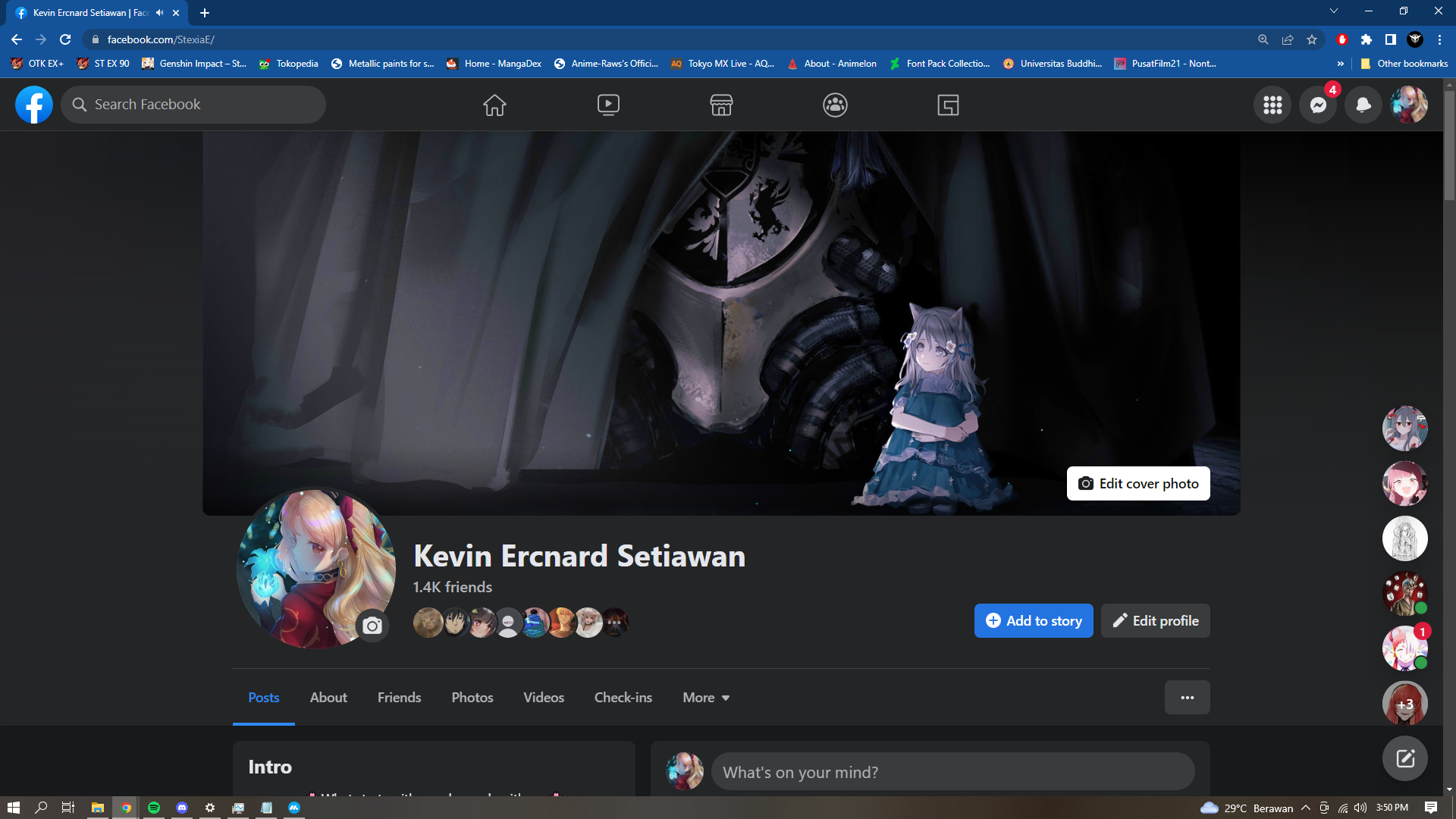The height and width of the screenshot is (819, 1456).
Task: Open the account avatar menu
Action: [1409, 105]
